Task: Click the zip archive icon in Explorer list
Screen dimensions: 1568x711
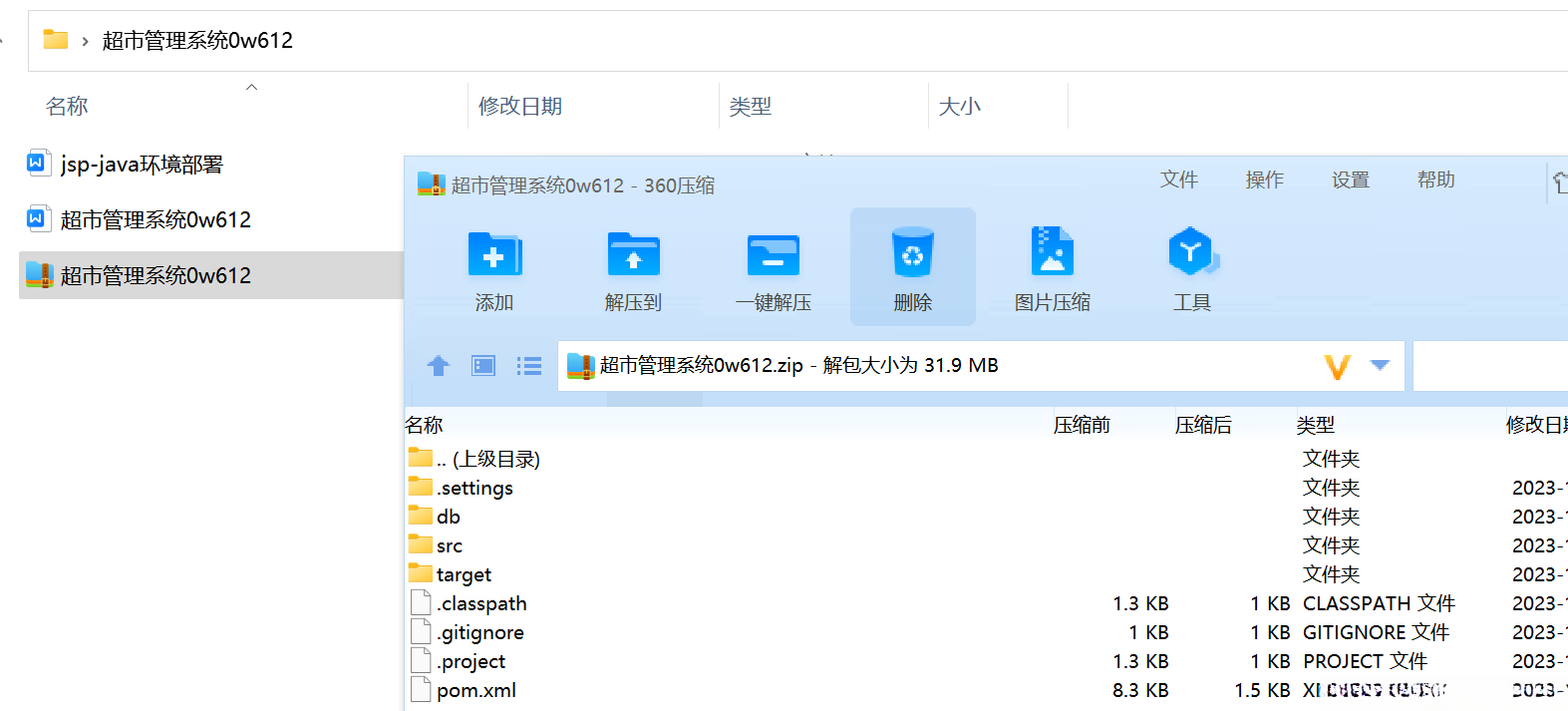Action: click(x=38, y=274)
